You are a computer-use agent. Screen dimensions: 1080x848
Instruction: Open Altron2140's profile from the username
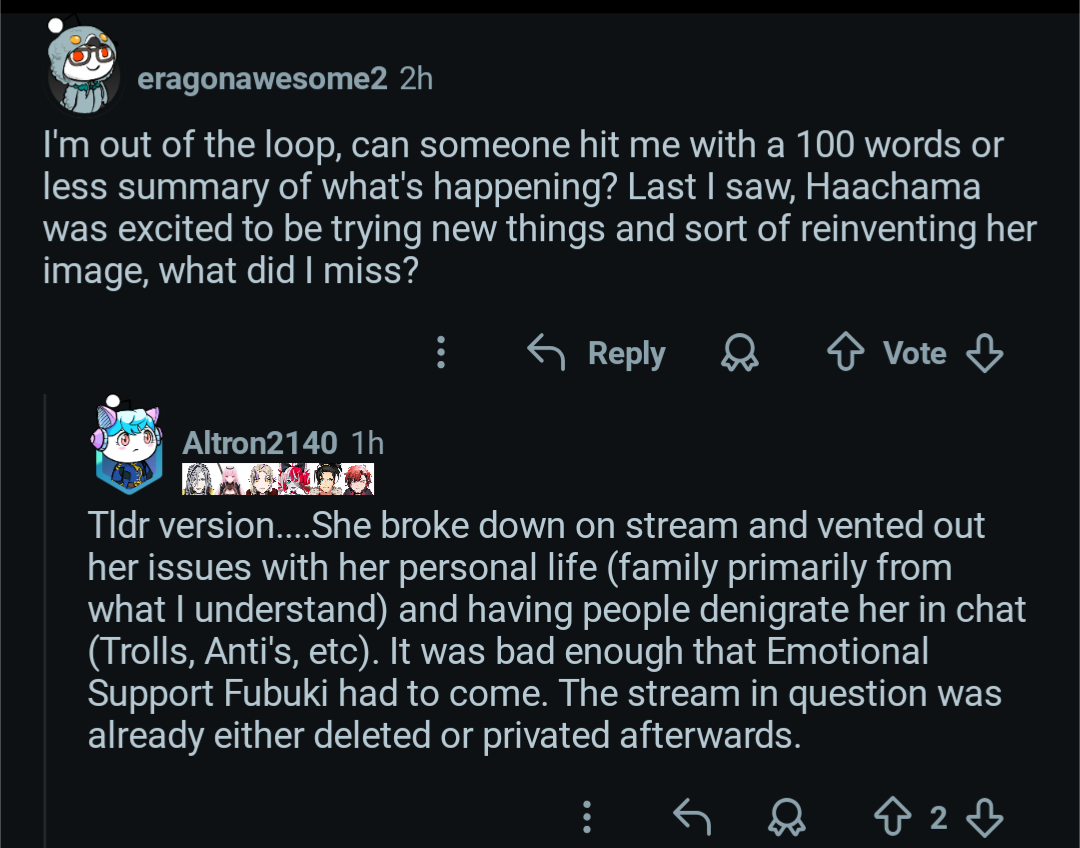(260, 442)
